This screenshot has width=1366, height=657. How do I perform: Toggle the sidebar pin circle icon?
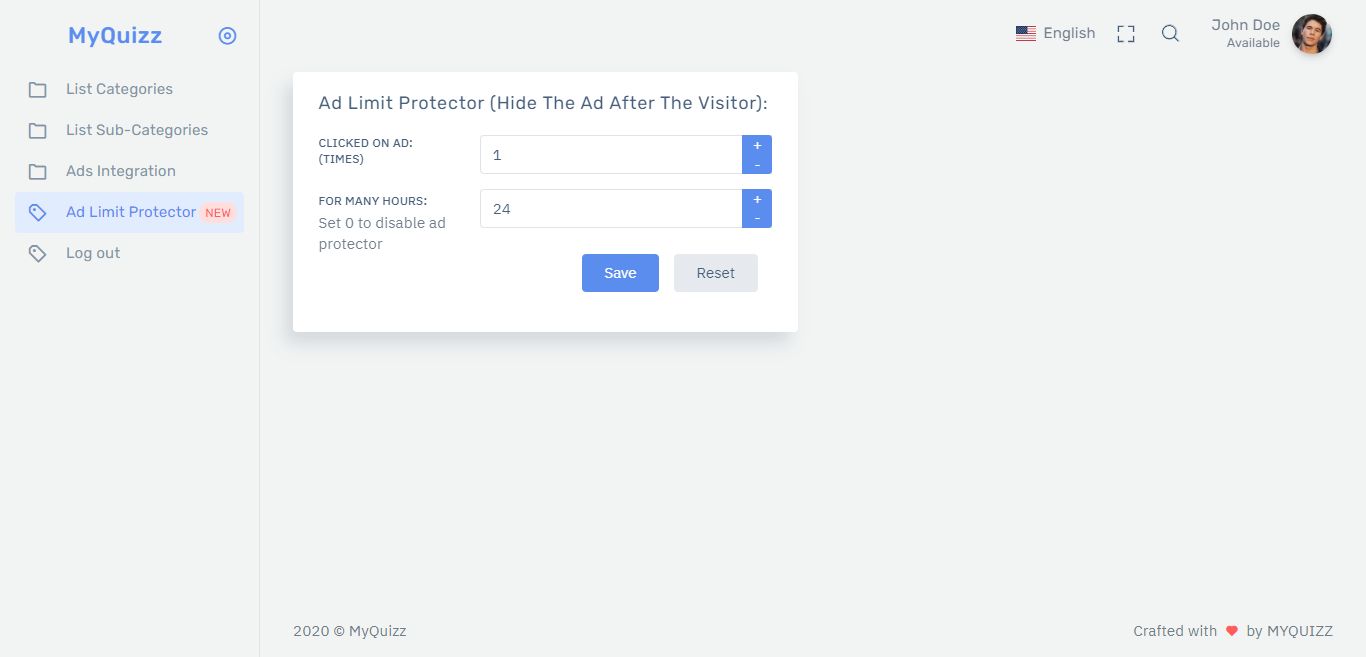pyautogui.click(x=227, y=36)
